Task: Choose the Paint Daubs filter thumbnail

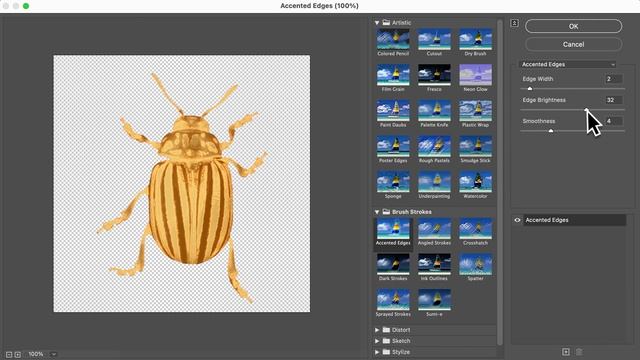Action: tap(393, 111)
